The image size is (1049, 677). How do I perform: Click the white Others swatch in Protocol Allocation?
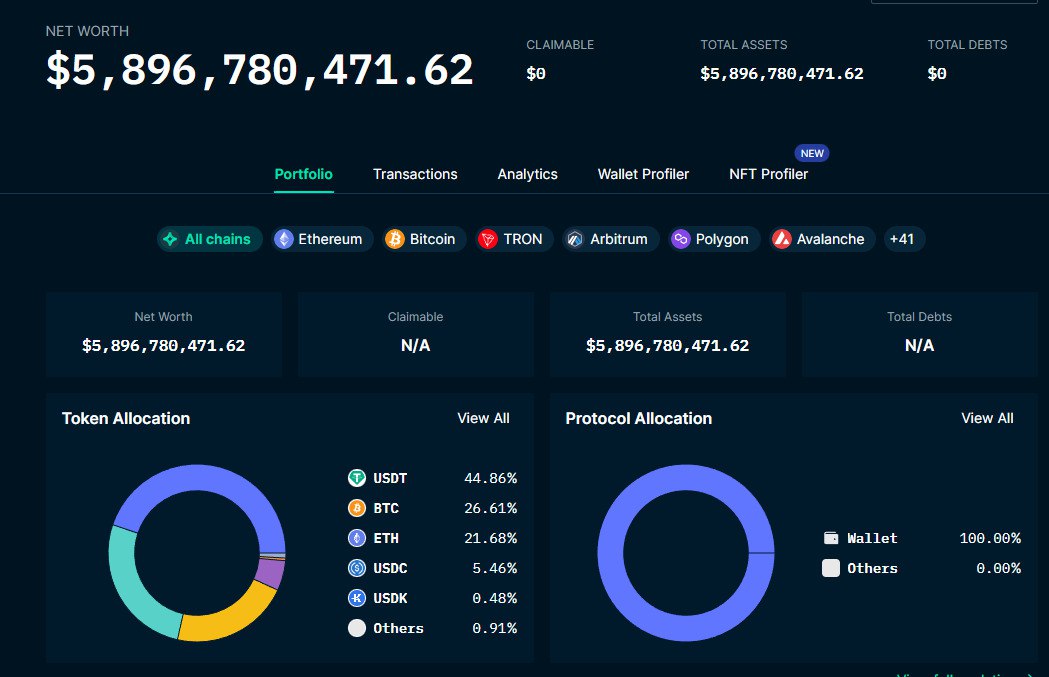coord(831,568)
